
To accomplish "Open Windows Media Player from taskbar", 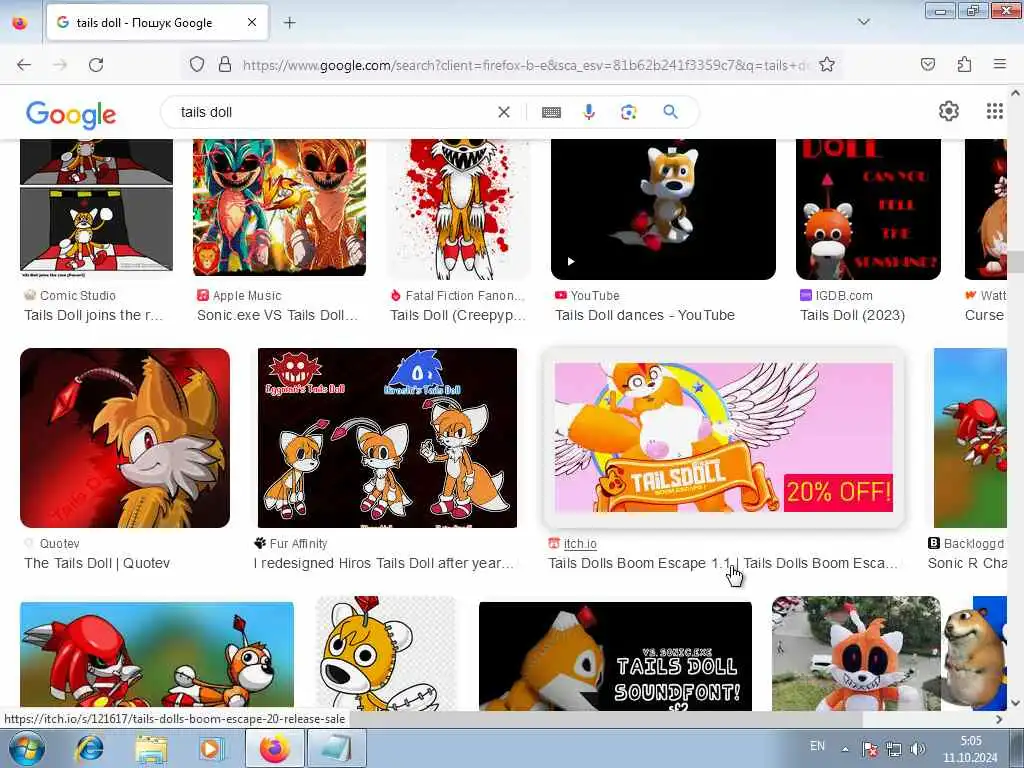I will coord(210,748).
